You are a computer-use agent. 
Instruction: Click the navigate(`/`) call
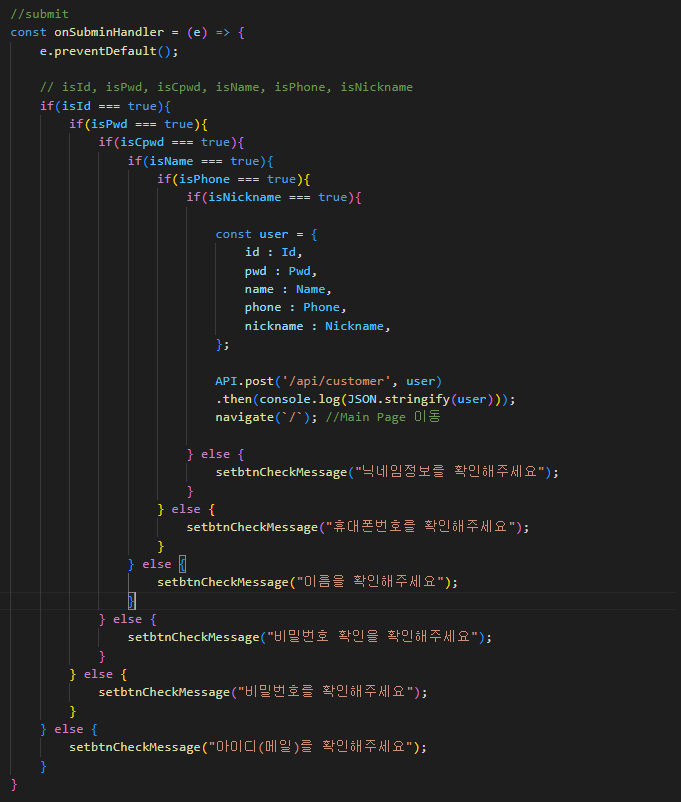point(266,417)
